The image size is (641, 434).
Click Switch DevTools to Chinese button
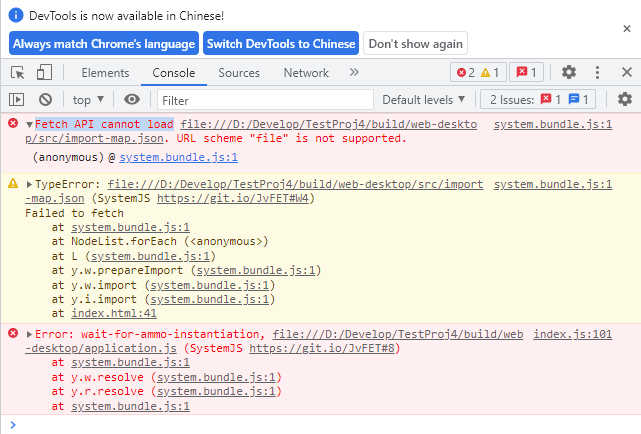[x=280, y=44]
